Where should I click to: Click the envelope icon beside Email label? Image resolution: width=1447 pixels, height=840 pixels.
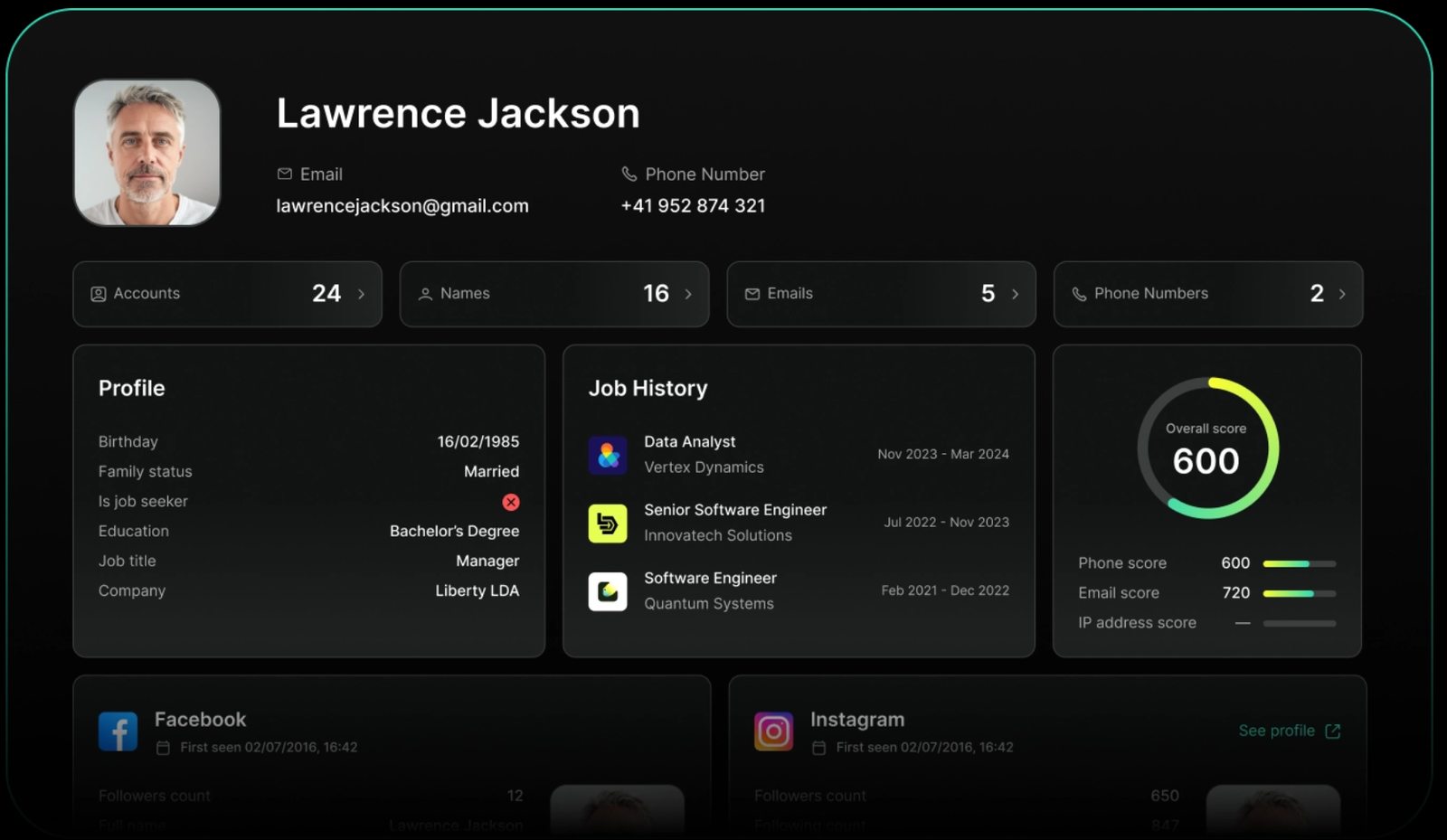(285, 174)
